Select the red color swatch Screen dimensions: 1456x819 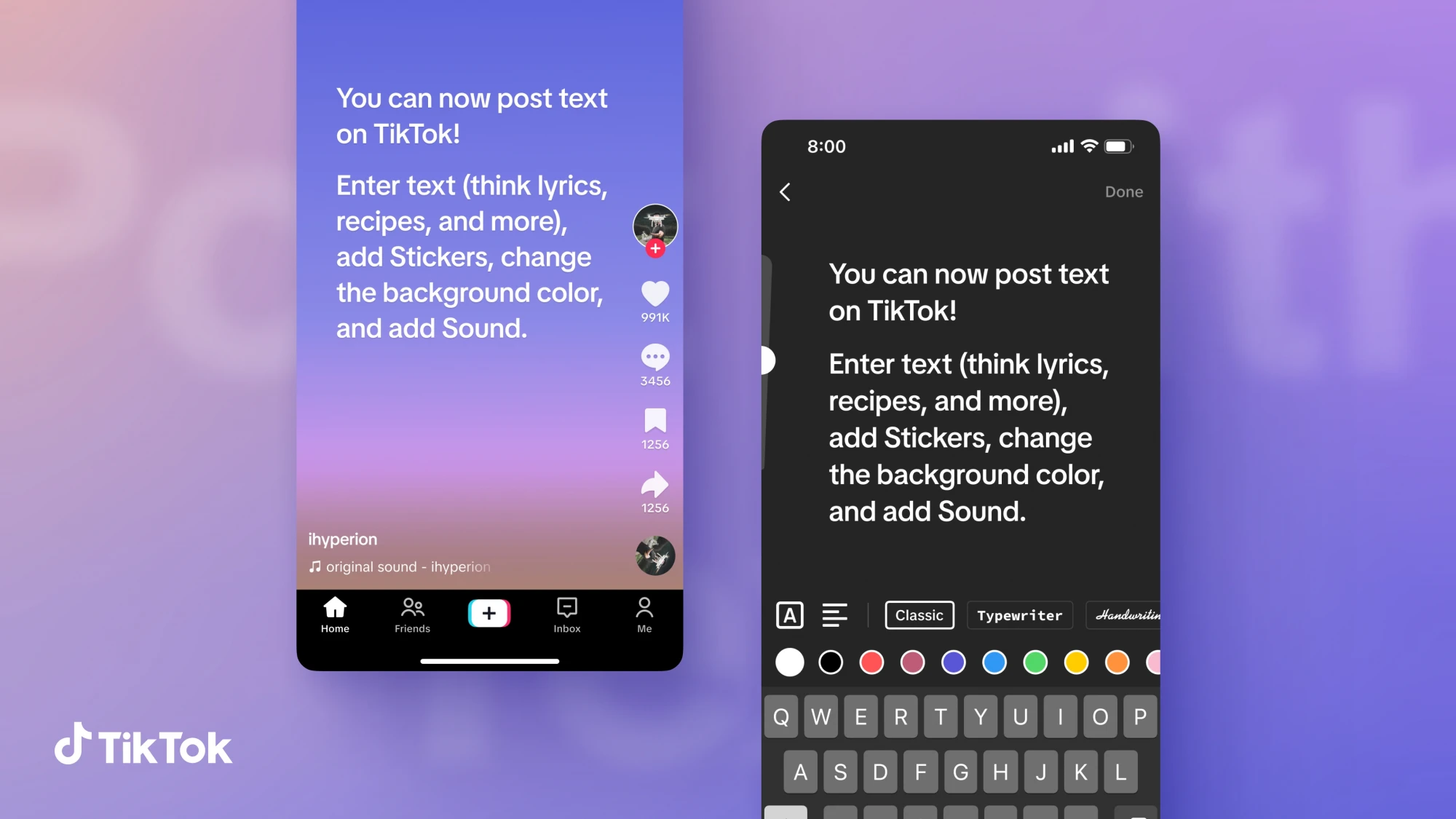[871, 662]
